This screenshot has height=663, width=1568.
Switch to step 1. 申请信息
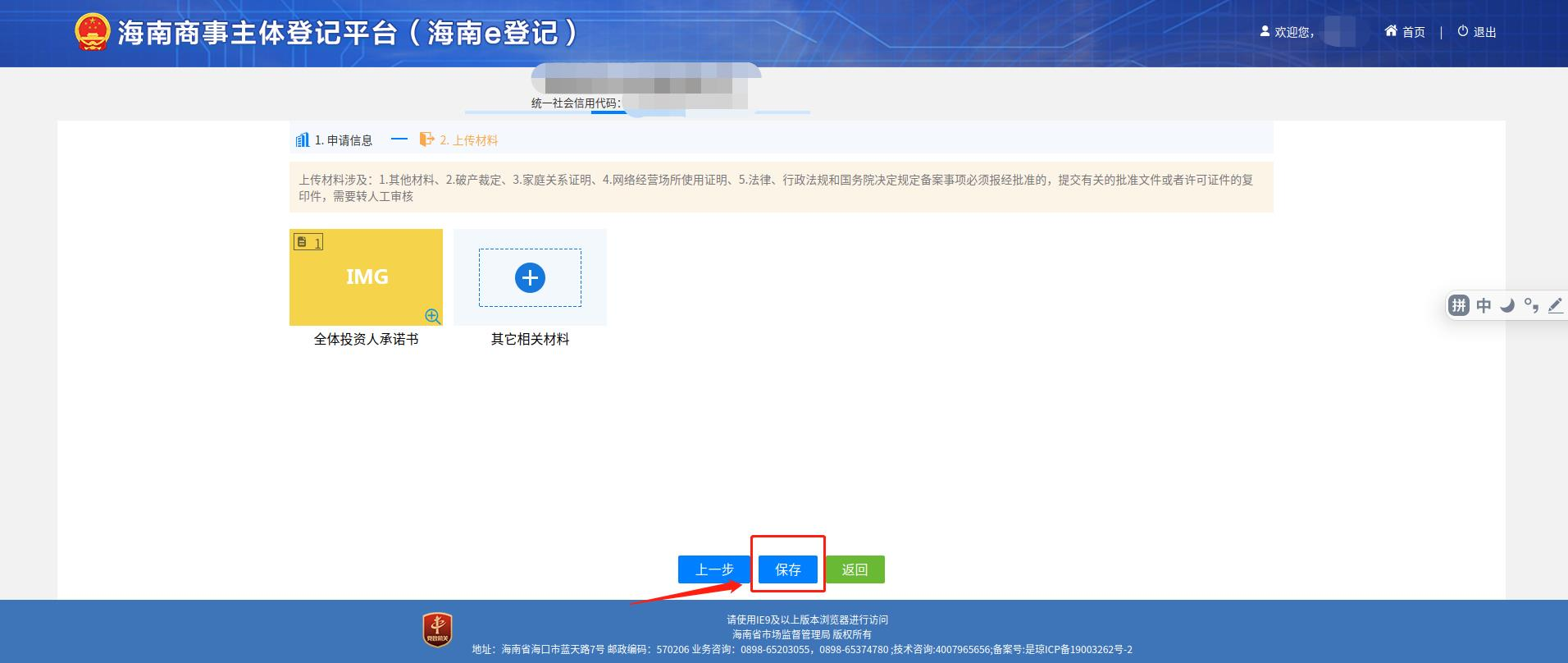pyautogui.click(x=335, y=140)
